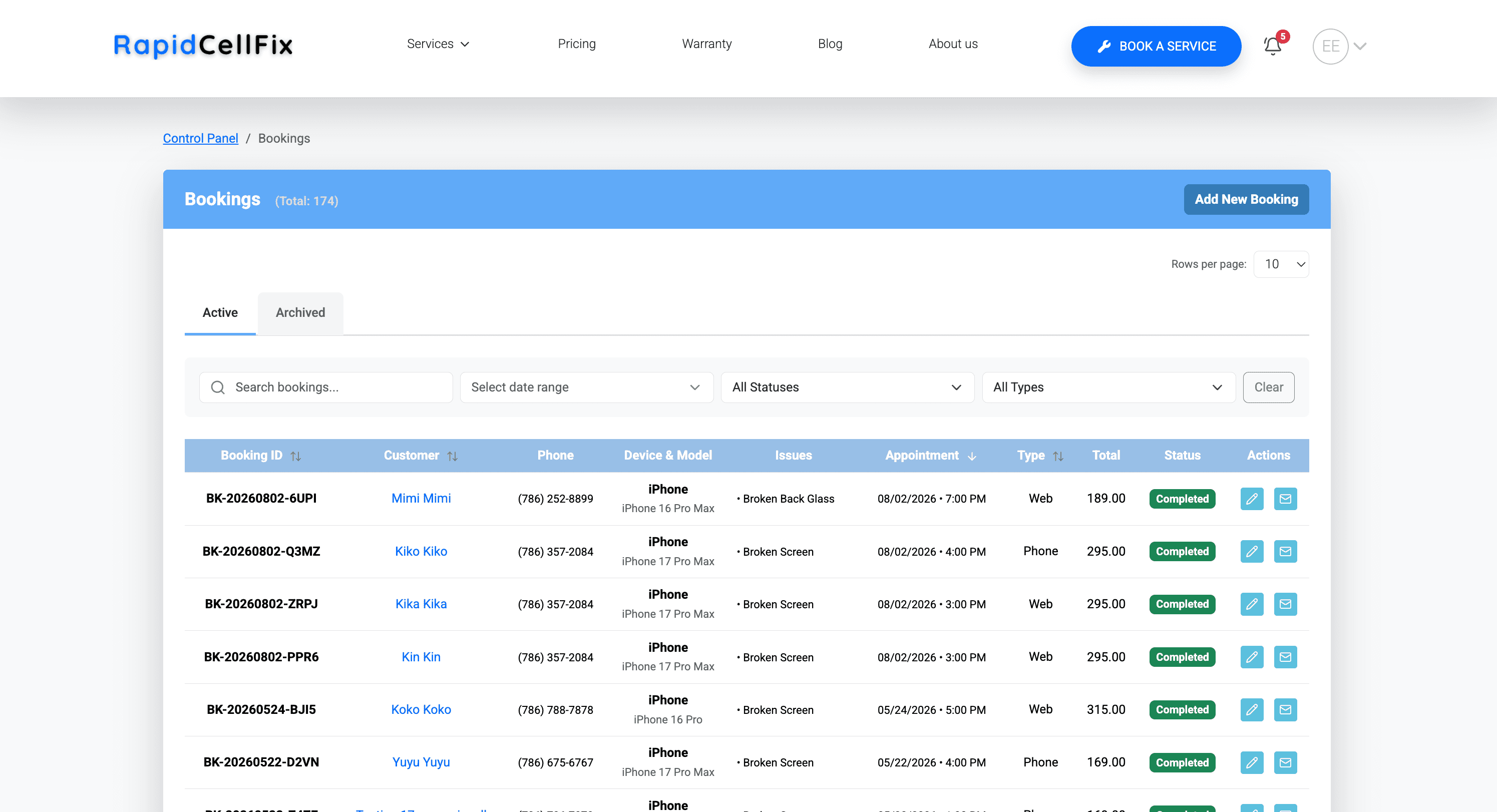
Task: Open the About us page
Action: (x=953, y=44)
